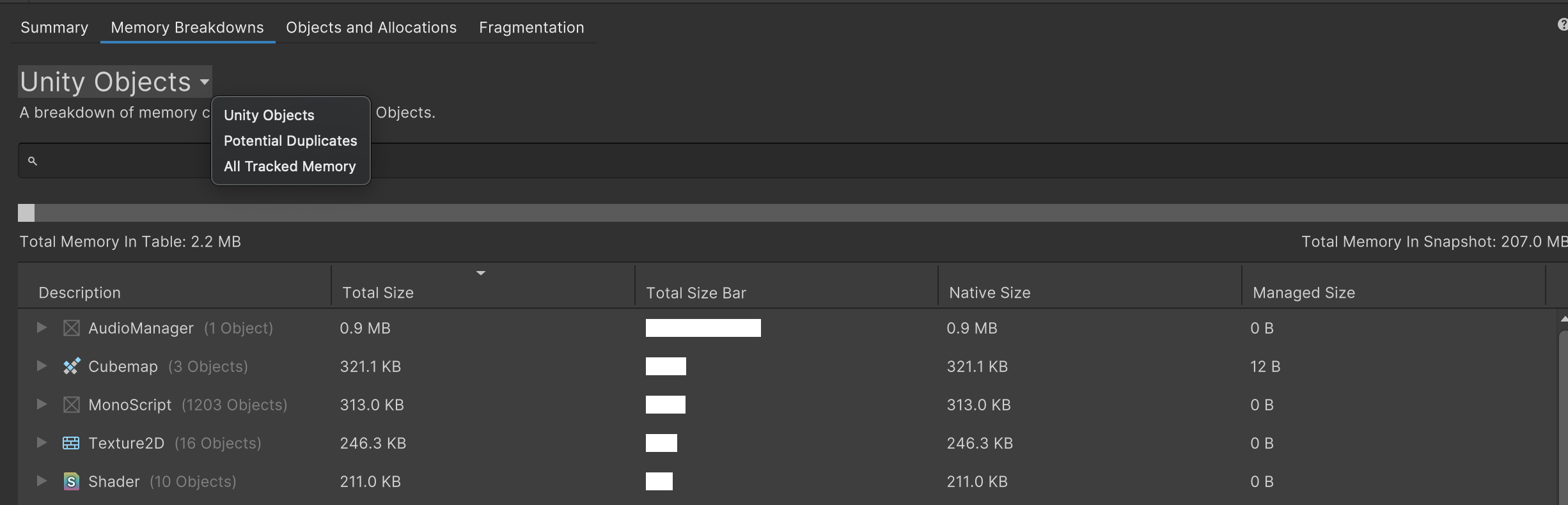Sort by Native Size column header

click(x=989, y=293)
